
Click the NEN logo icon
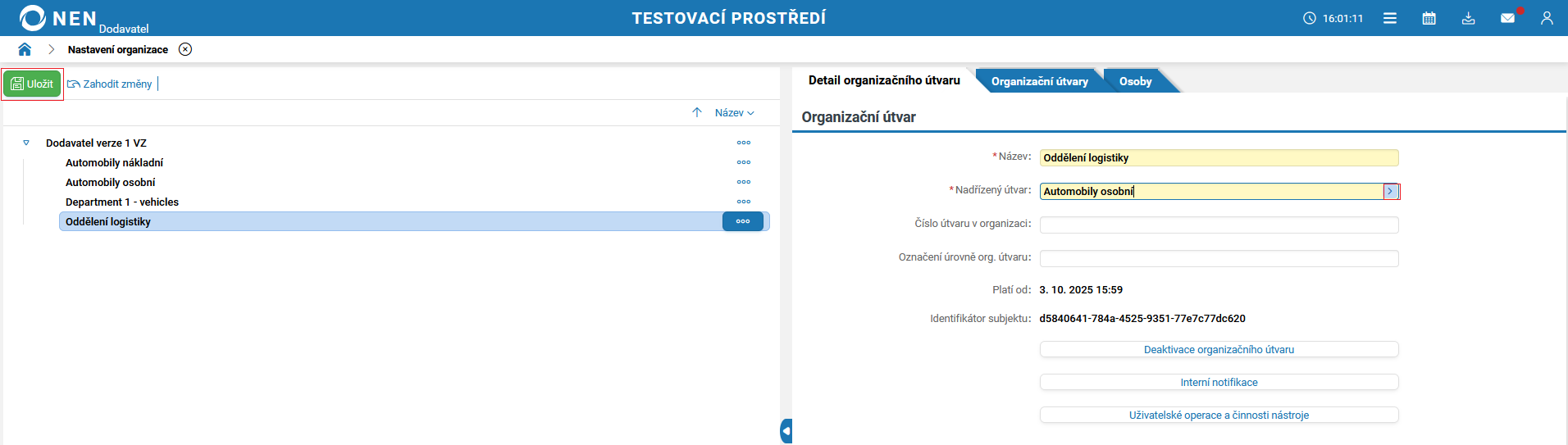tap(33, 18)
